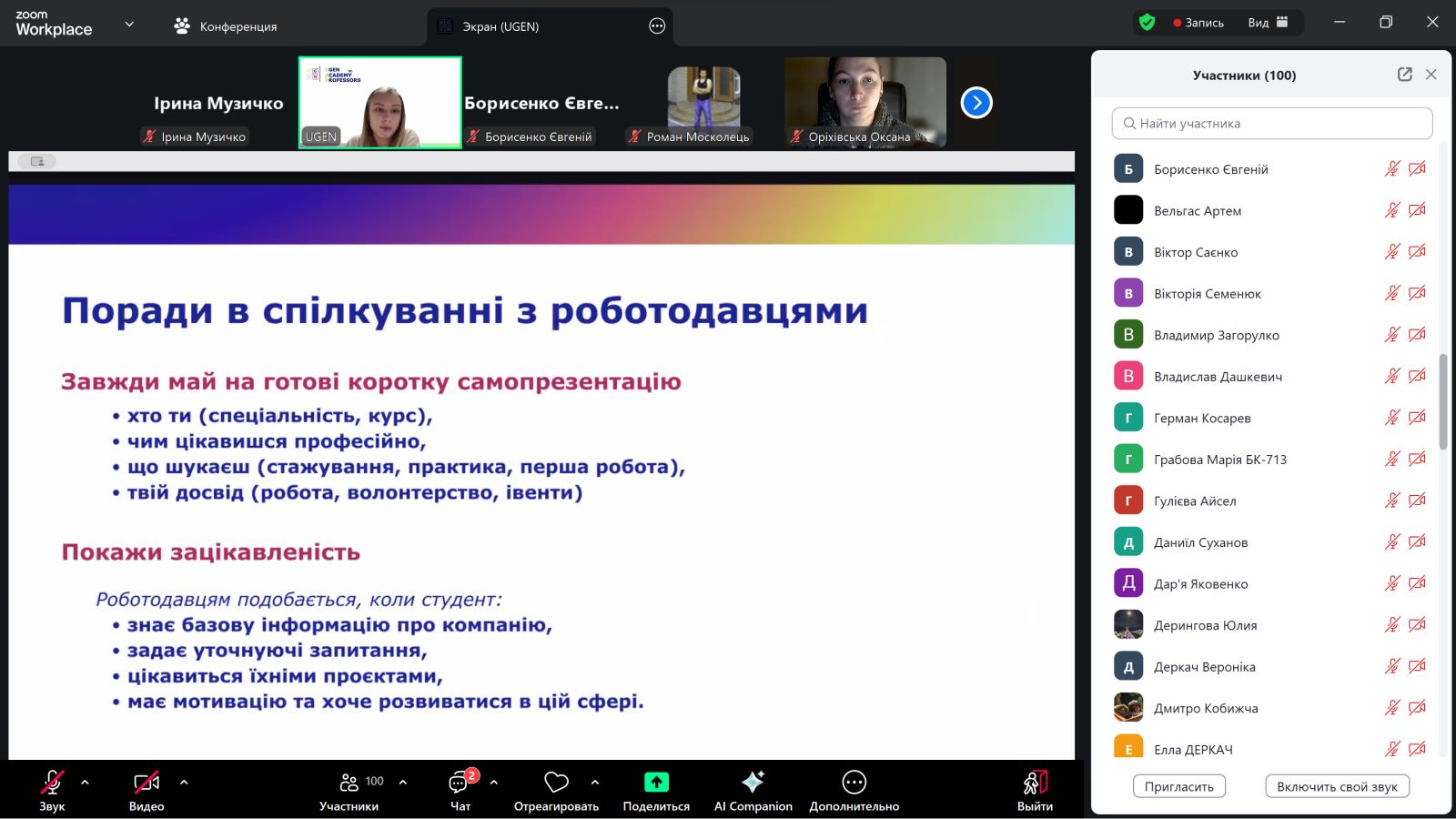Open the Chat panel icon

pos(460,784)
